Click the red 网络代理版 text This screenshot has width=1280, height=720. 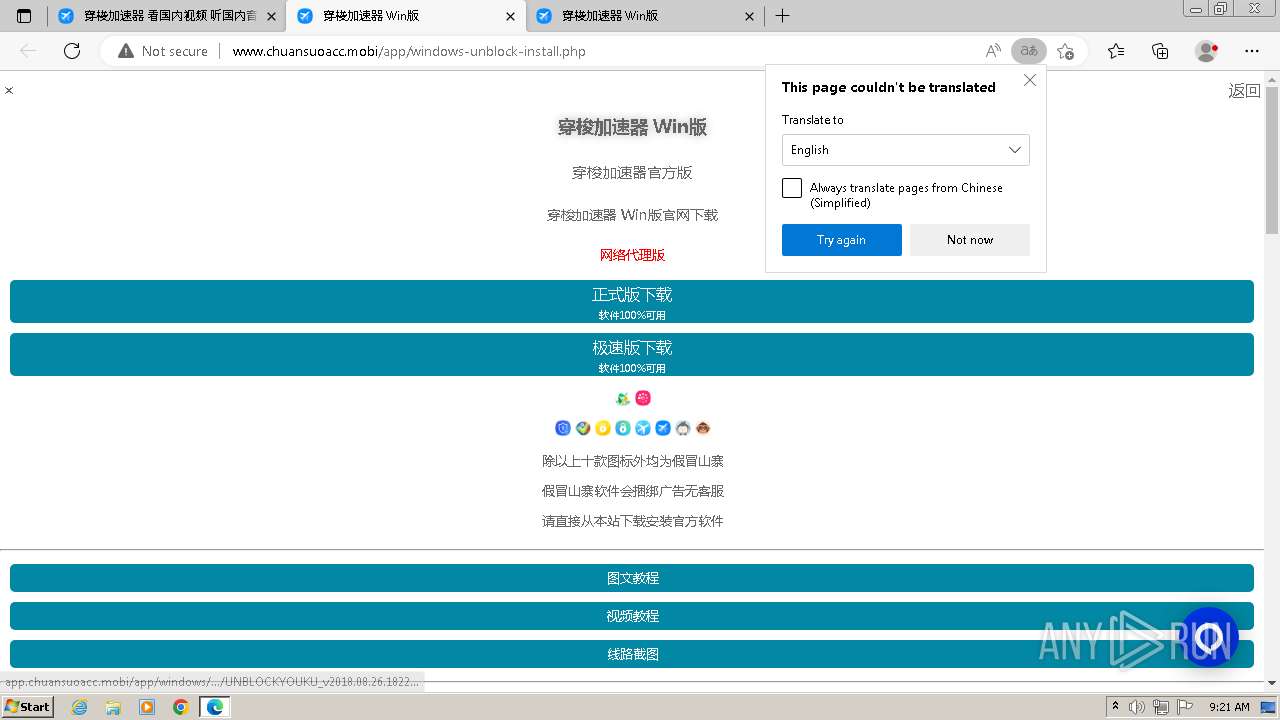click(632, 255)
